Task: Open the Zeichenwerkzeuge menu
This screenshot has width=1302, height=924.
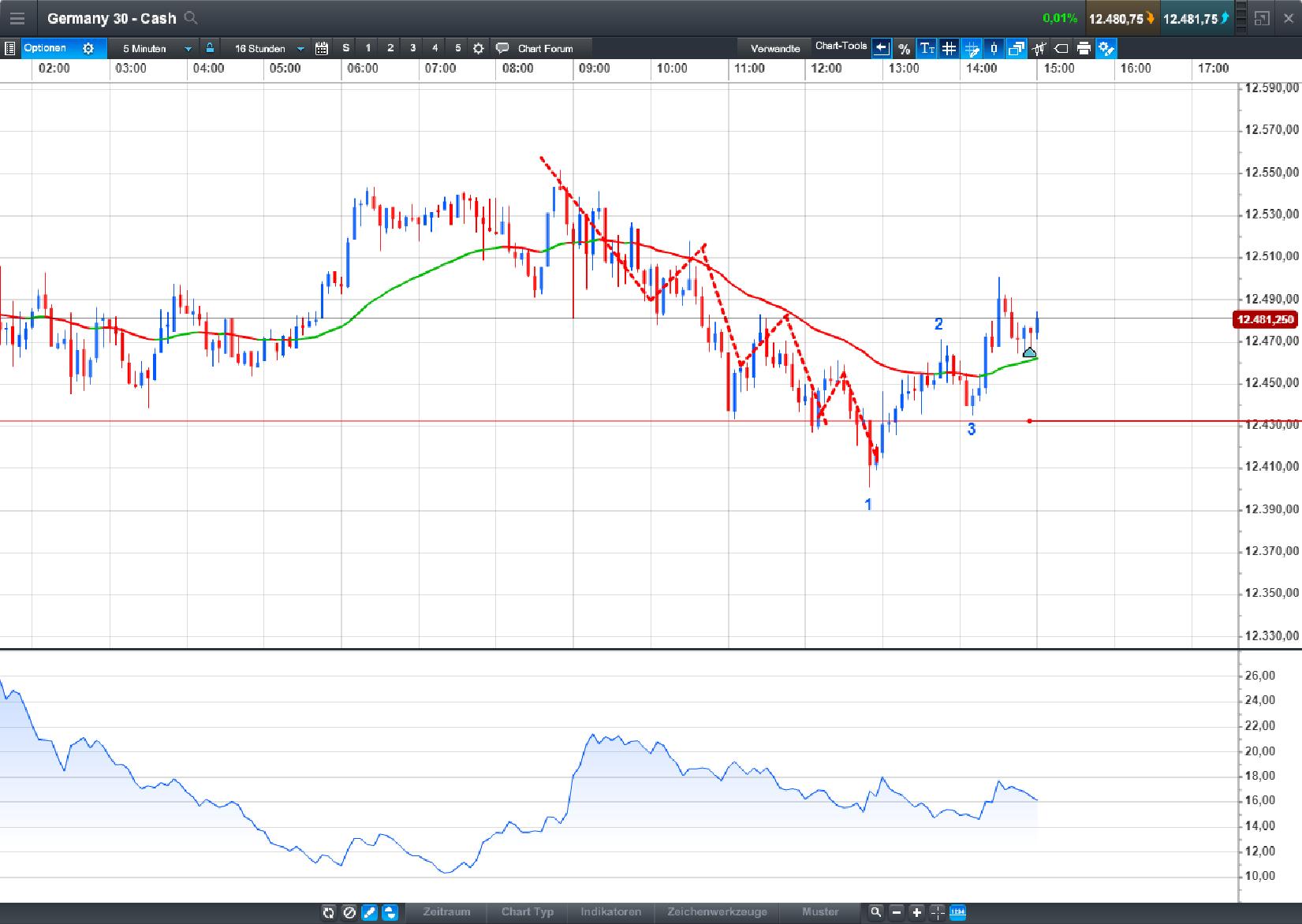Action: click(x=716, y=911)
